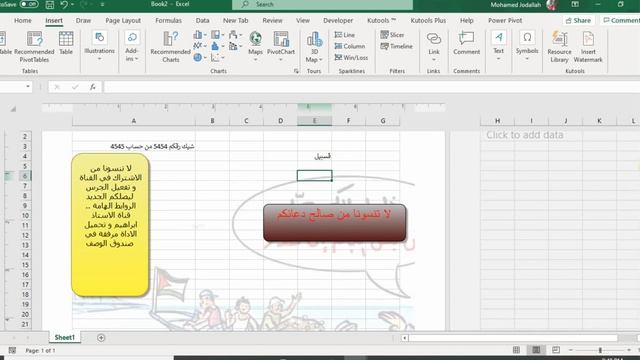
Task: Click Insert Watermark button
Action: [x=588, y=47]
